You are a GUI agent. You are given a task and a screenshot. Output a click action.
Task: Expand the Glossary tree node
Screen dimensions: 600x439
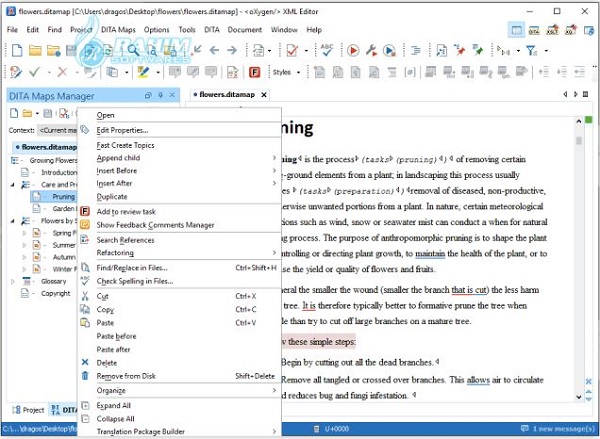[x=13, y=281]
